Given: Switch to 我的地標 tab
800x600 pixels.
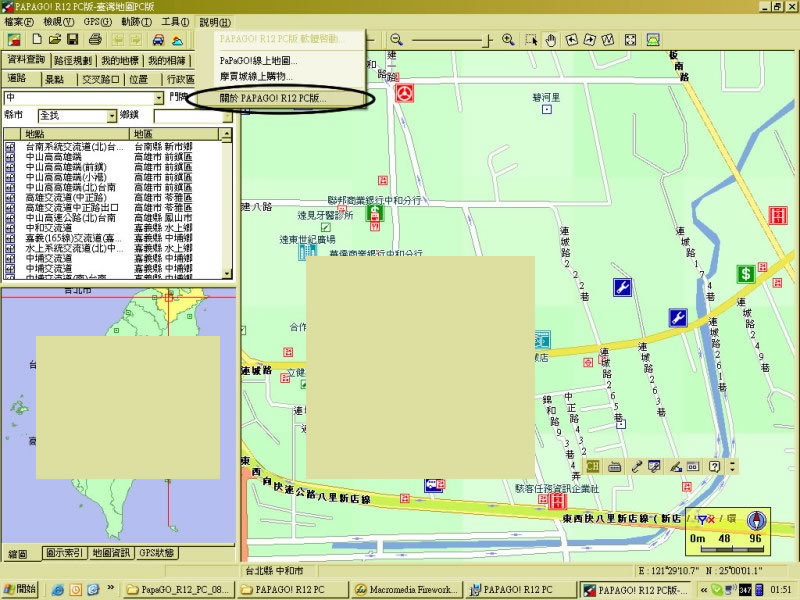Looking at the screenshot, I should pyautogui.click(x=119, y=61).
